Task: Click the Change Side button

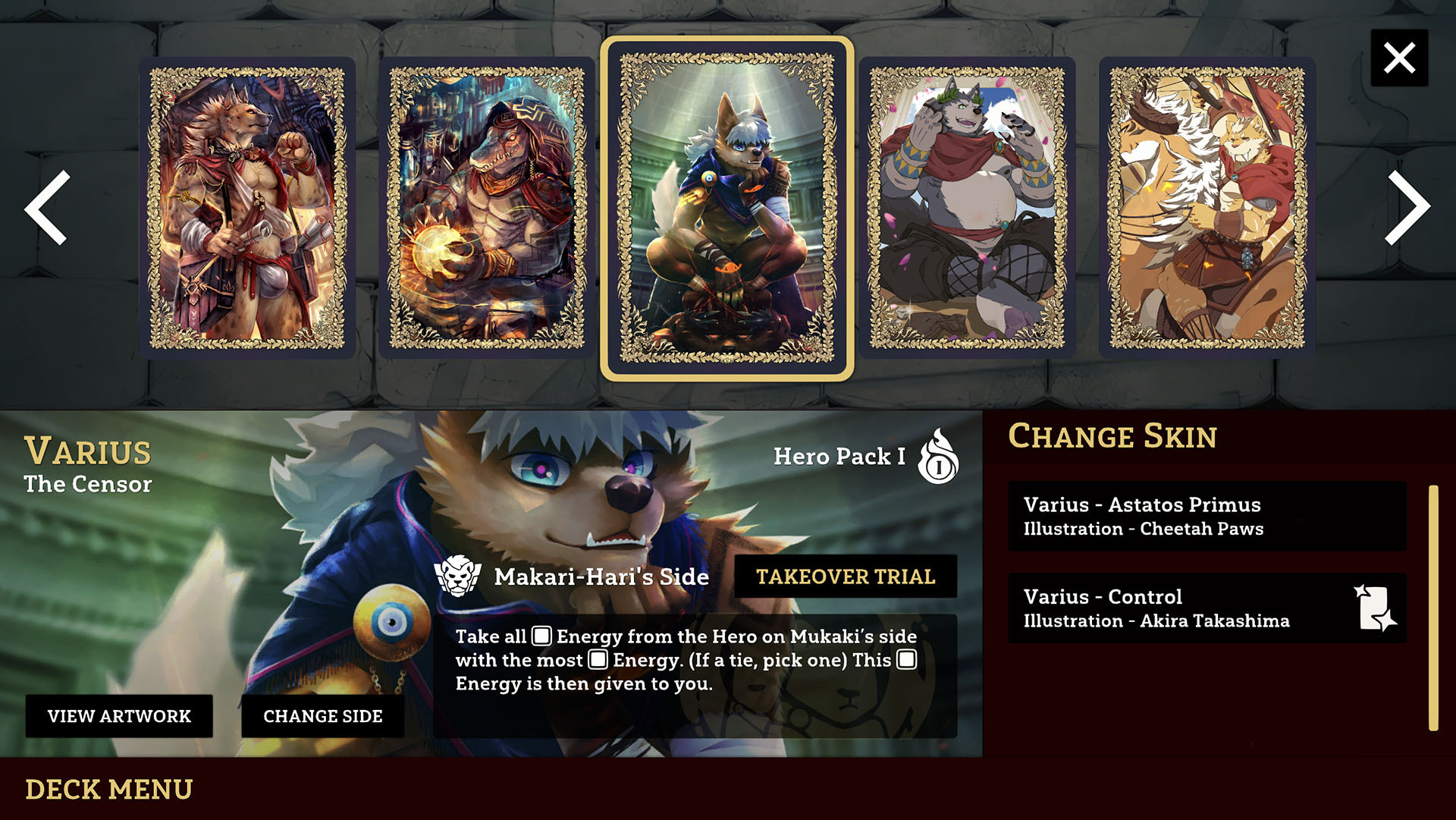Action: tap(323, 716)
